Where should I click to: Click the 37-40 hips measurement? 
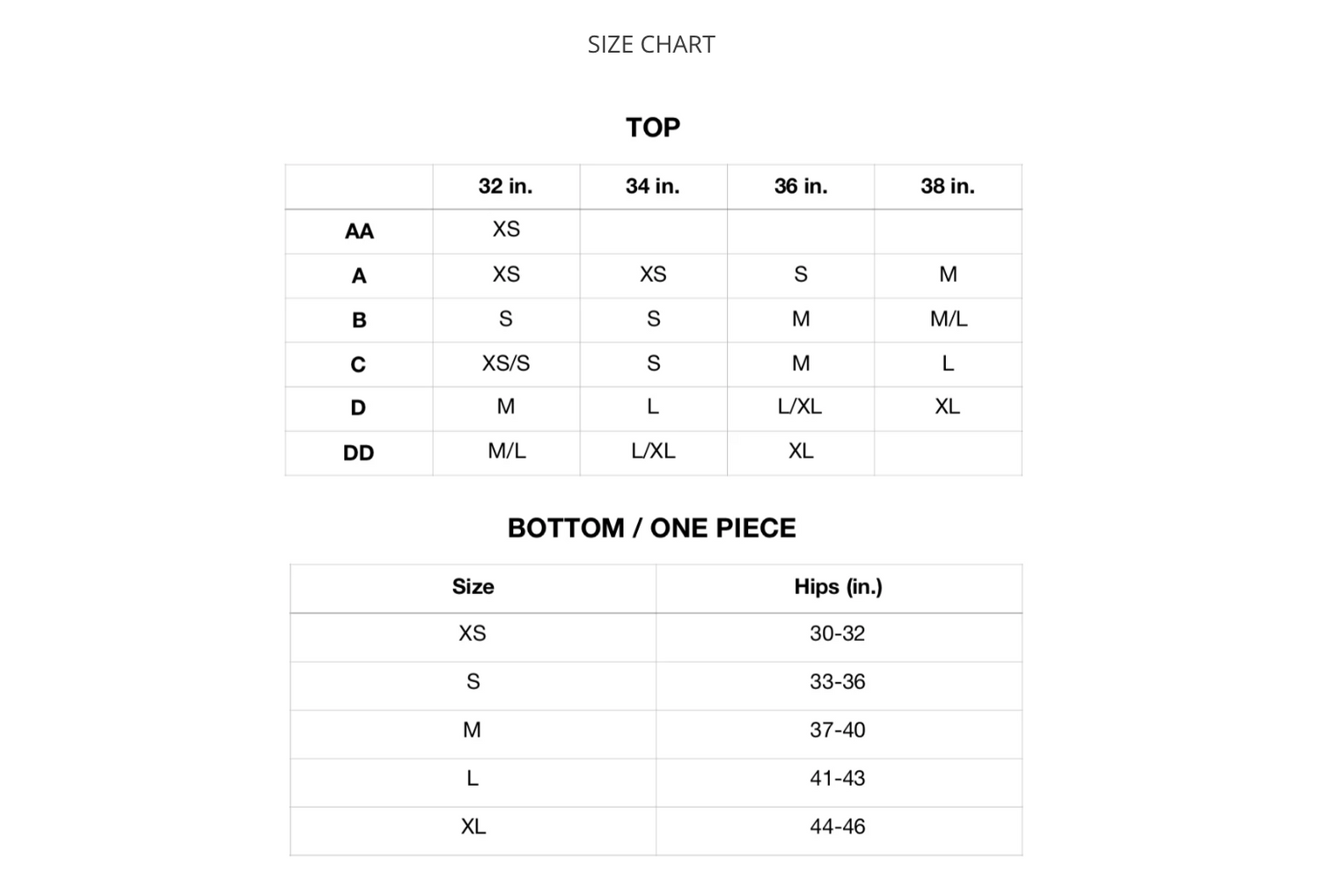pyautogui.click(x=838, y=731)
